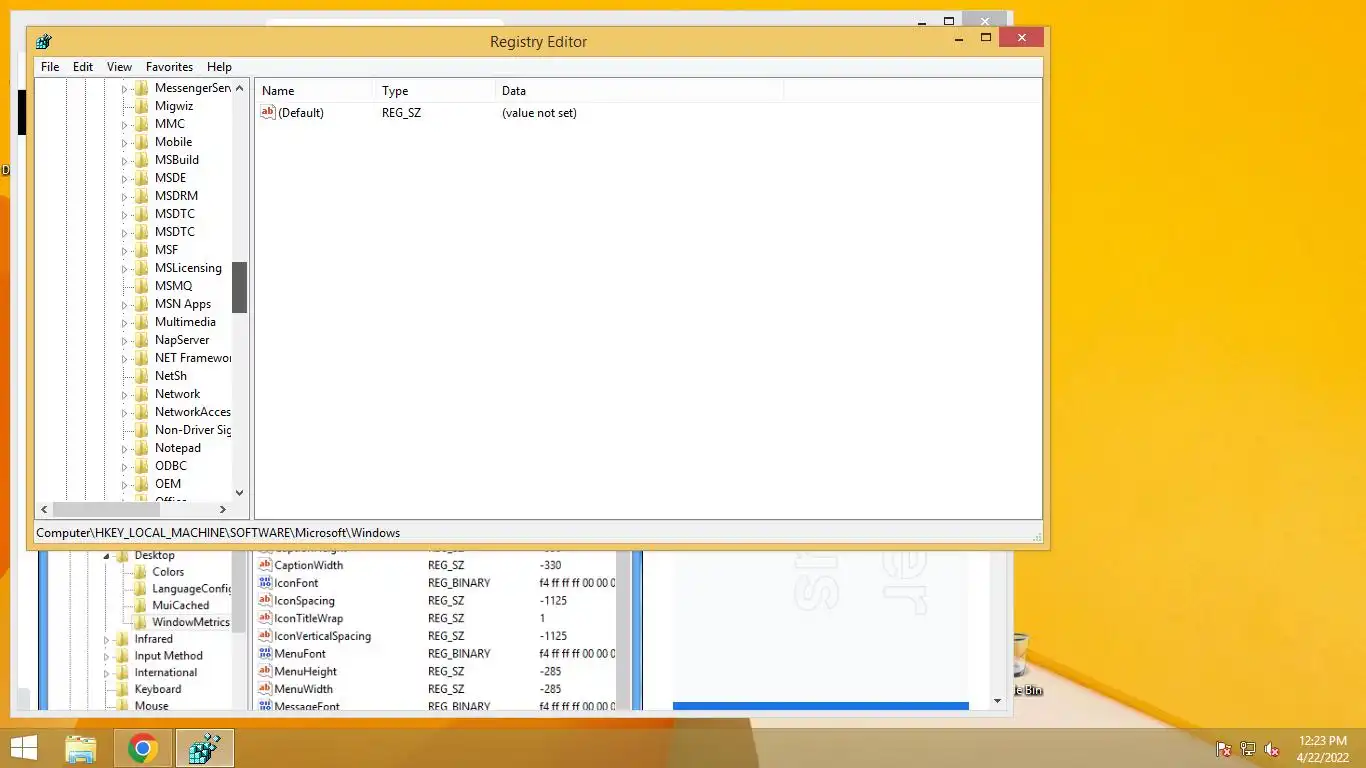
Task: Click the Registry Editor taskbar icon
Action: pos(205,748)
